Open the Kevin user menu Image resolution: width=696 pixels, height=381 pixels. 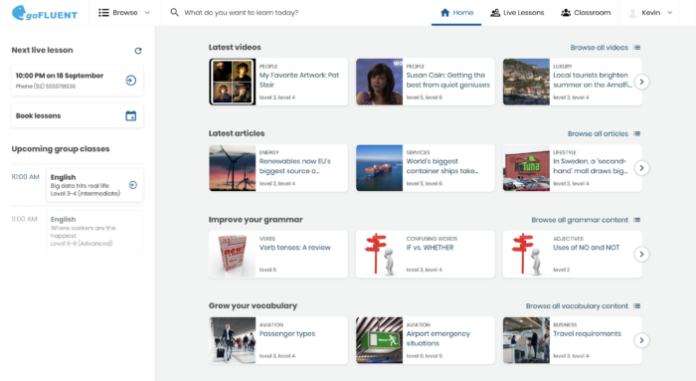pyautogui.click(x=650, y=12)
